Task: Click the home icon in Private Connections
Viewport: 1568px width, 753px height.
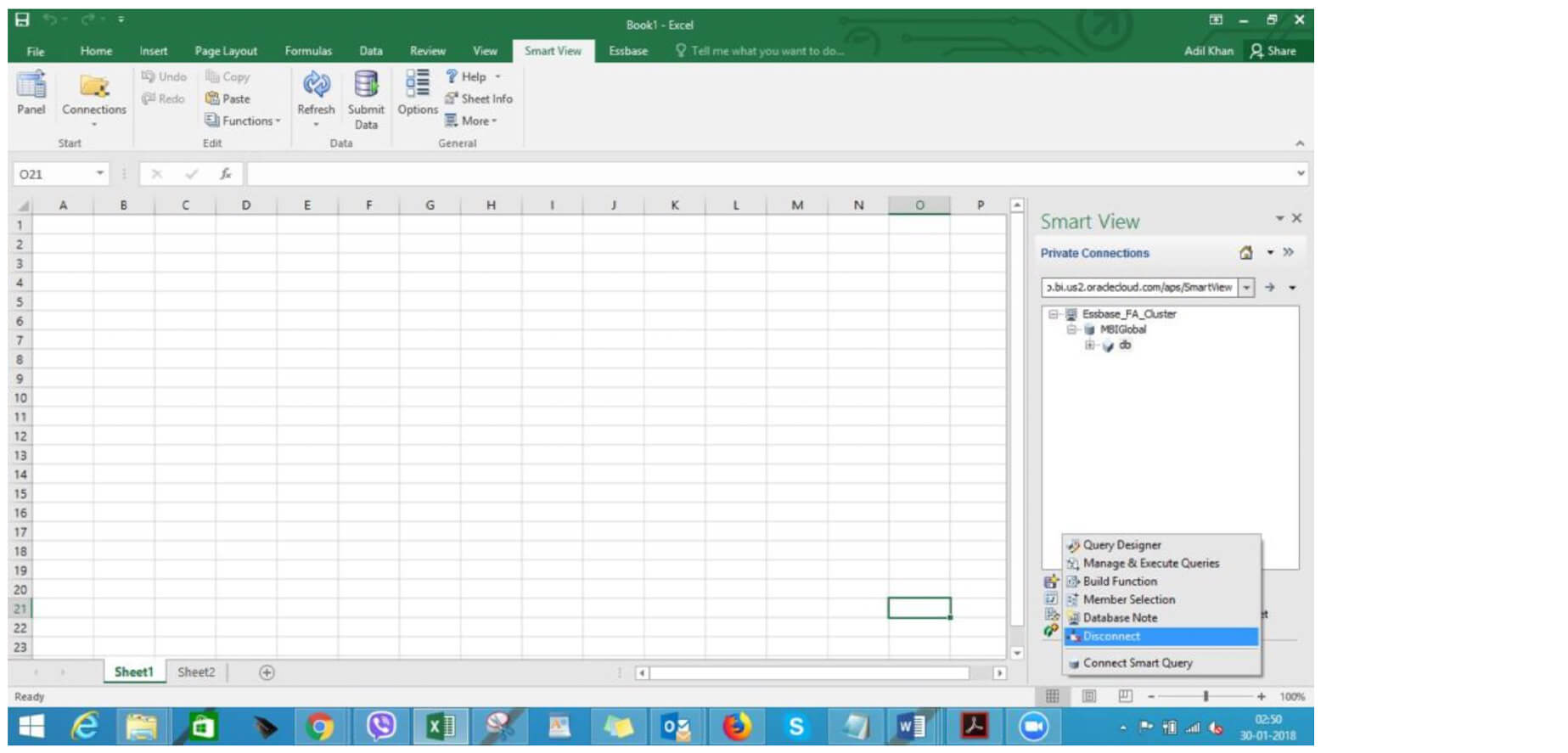Action: [x=1246, y=253]
